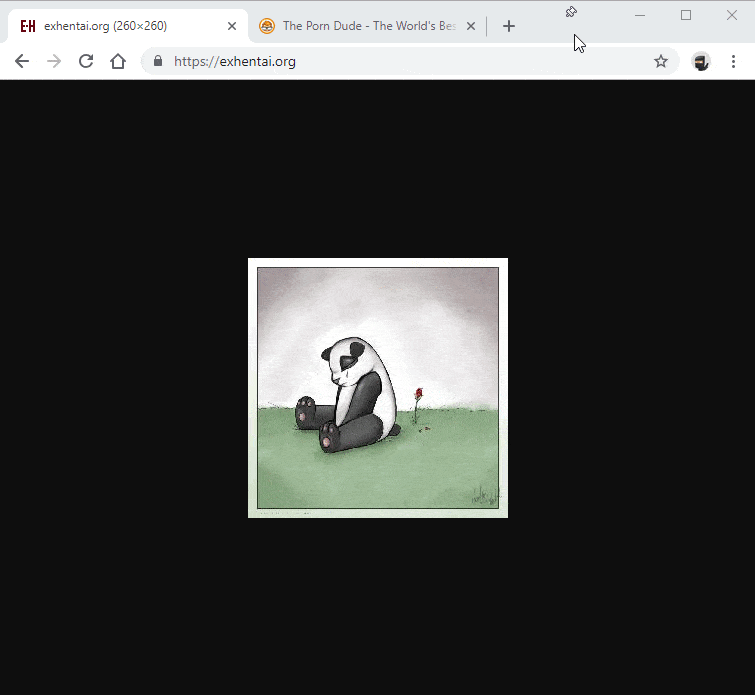
Task: Click the sad panda image
Action: (377, 388)
